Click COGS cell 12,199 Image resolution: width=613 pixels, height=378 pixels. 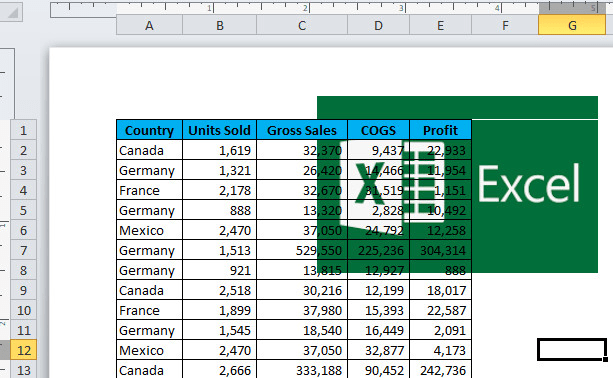(x=378, y=290)
